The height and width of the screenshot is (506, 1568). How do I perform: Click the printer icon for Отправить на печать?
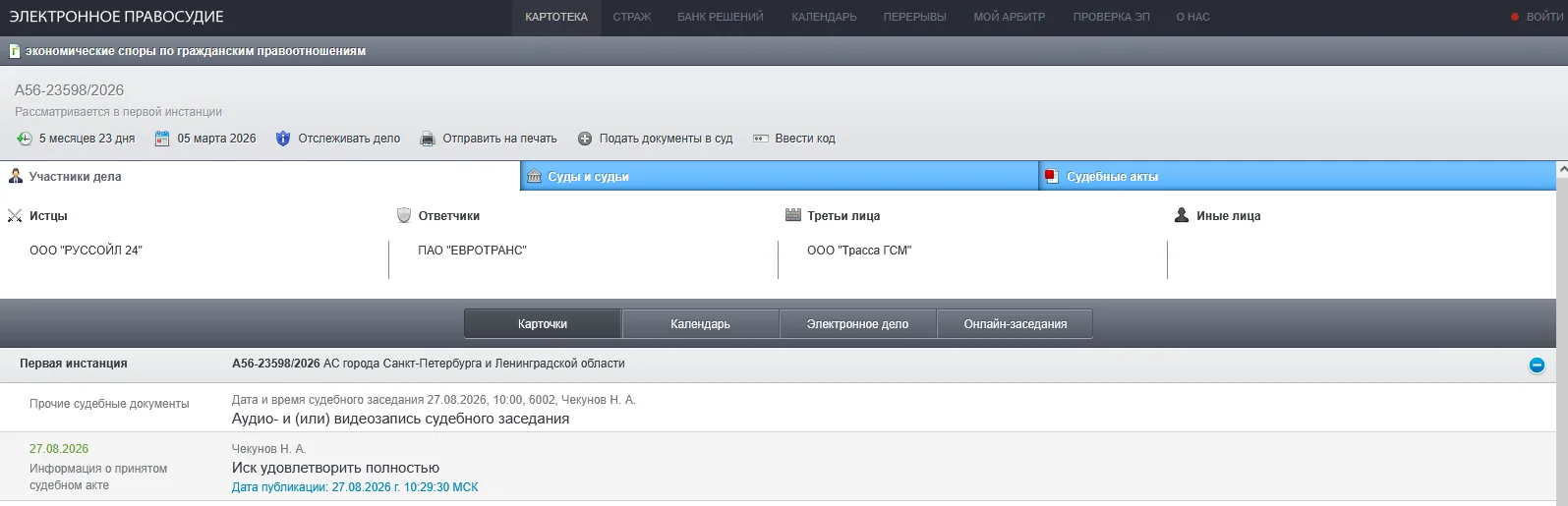click(428, 139)
